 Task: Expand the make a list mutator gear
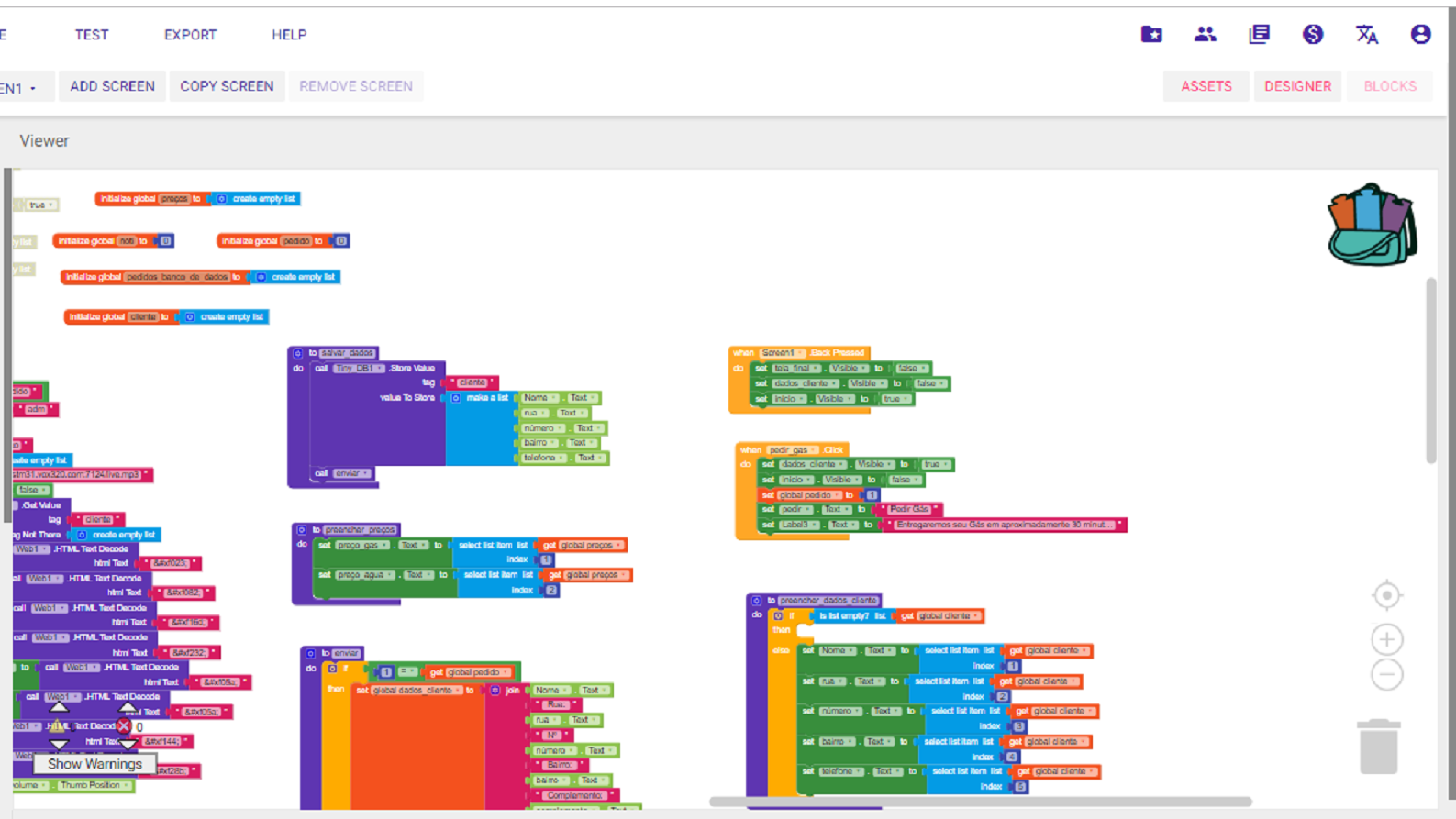tap(456, 398)
